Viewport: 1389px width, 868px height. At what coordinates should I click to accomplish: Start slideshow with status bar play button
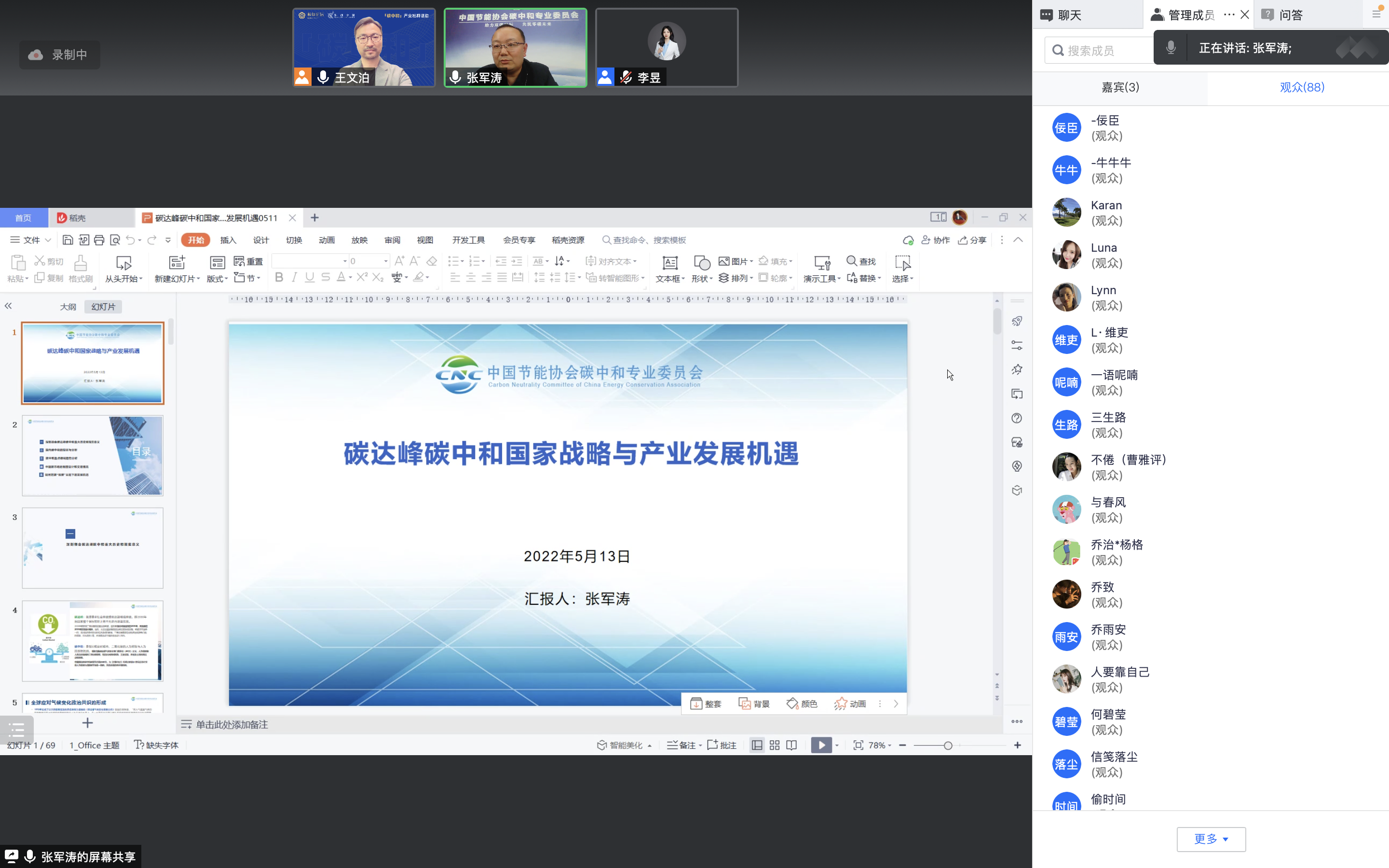(821, 745)
